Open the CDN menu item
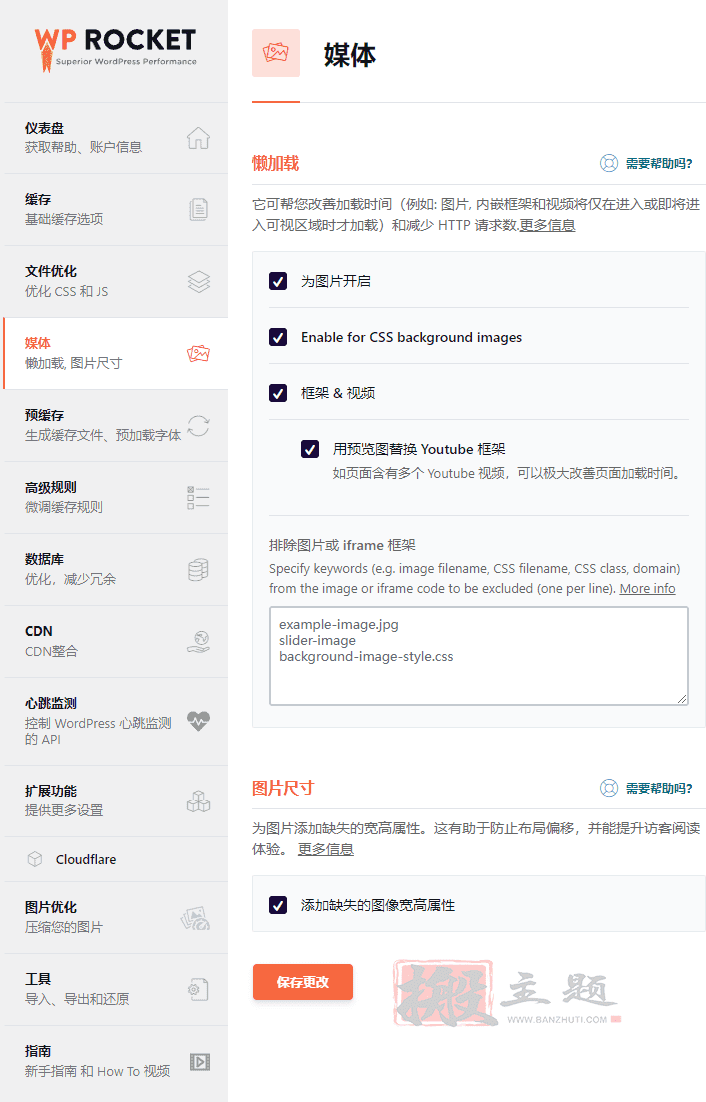706x1102 pixels. coord(116,642)
